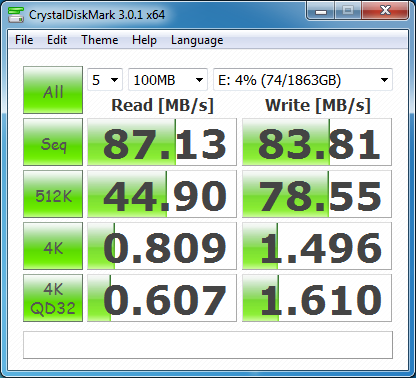Viewport: 416px width, 378px height.
Task: Open the Language menu
Action: [x=197, y=40]
